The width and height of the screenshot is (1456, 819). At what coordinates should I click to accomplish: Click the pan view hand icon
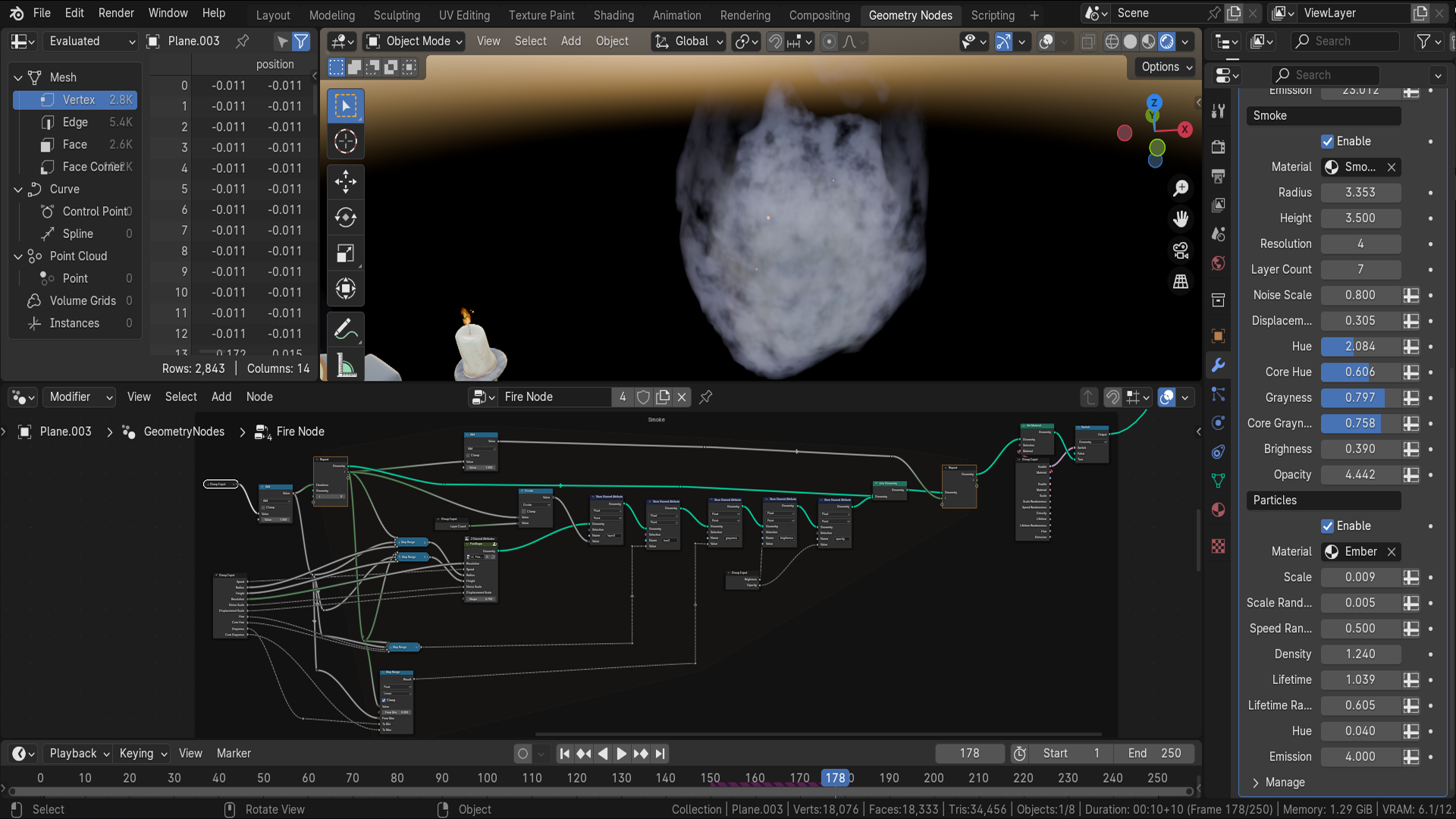tap(1181, 219)
